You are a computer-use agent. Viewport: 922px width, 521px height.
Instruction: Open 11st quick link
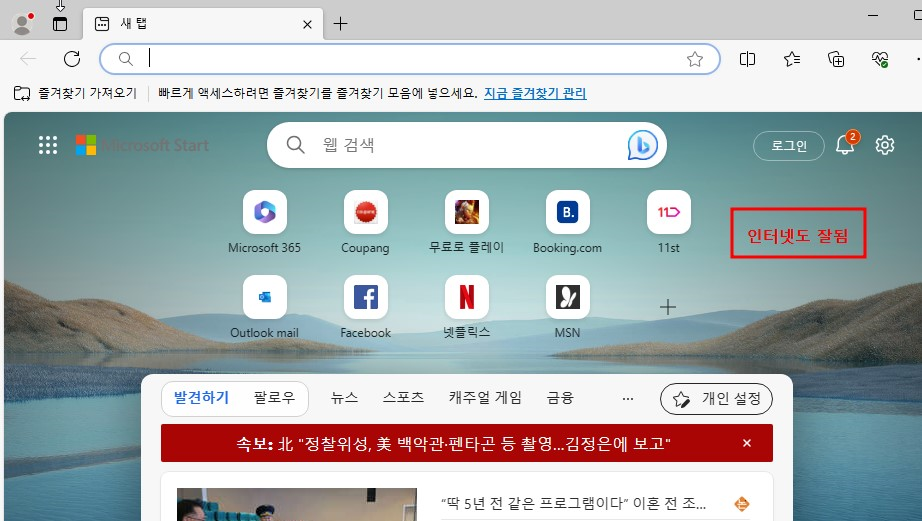[x=669, y=222]
